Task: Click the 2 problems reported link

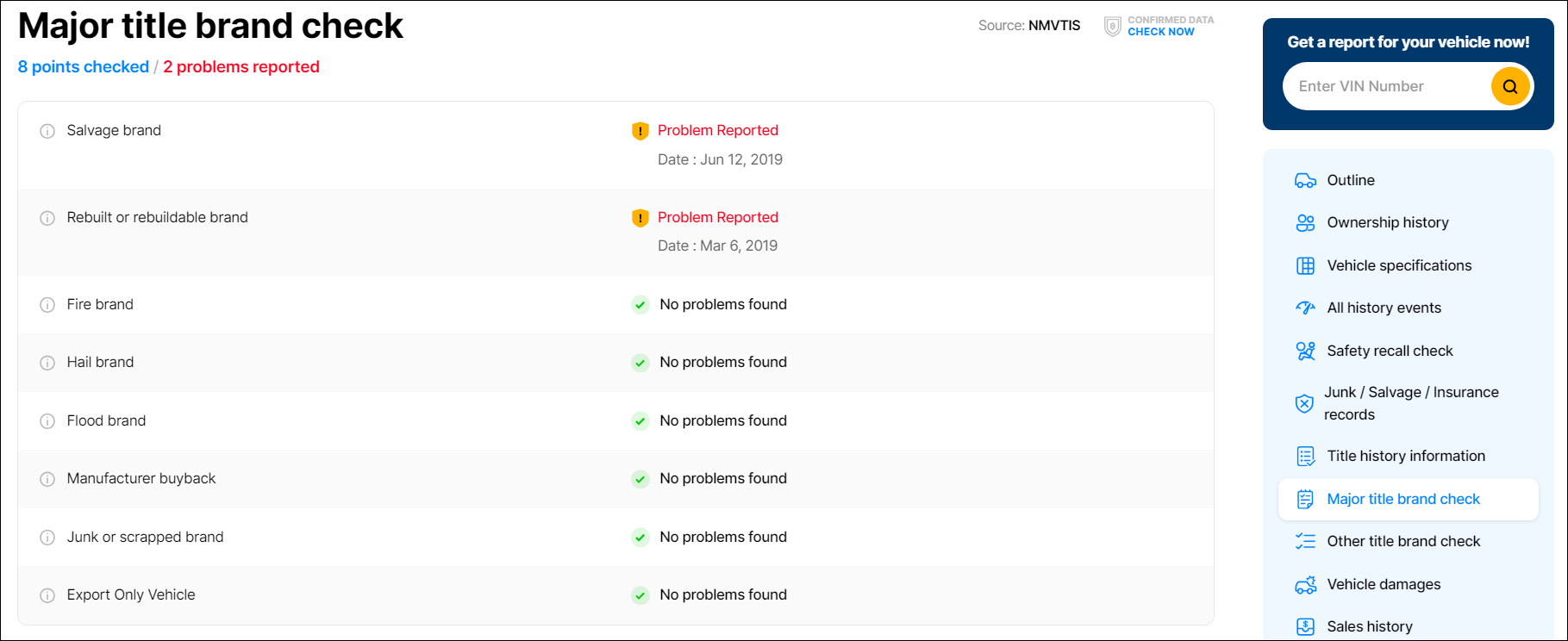Action: [241, 67]
